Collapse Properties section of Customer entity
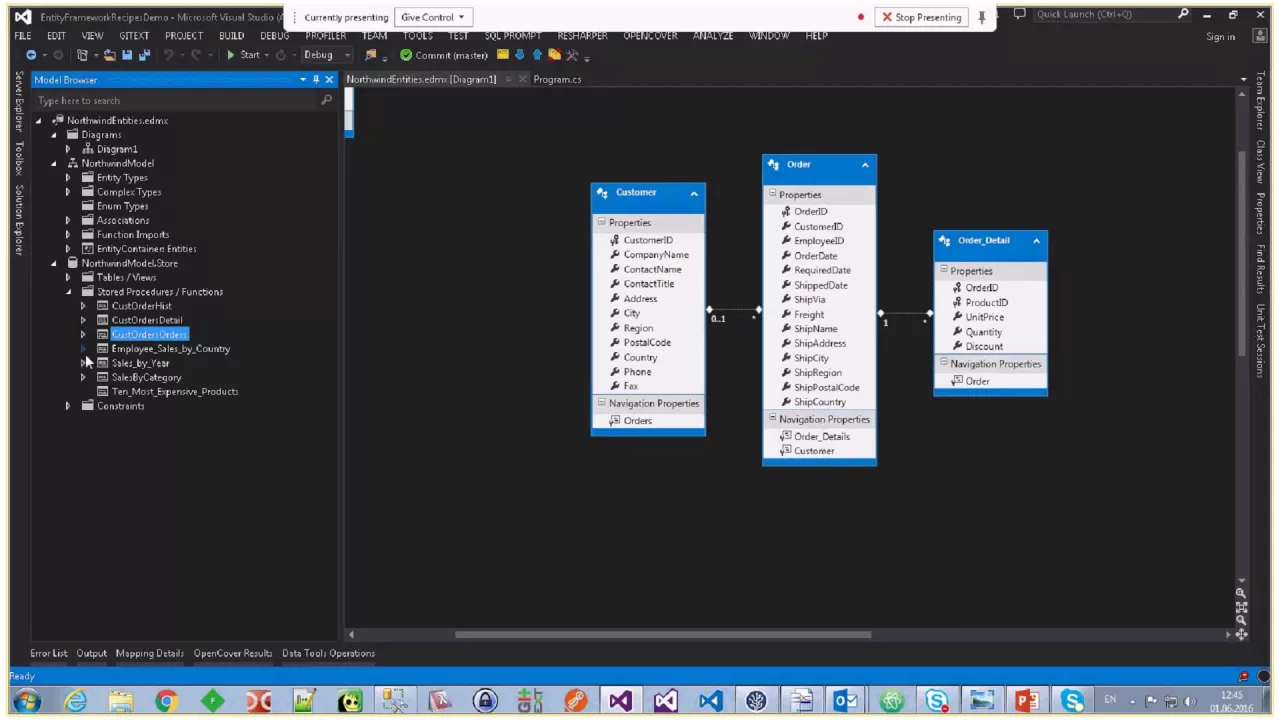This screenshot has height=720, width=1280. coord(601,222)
